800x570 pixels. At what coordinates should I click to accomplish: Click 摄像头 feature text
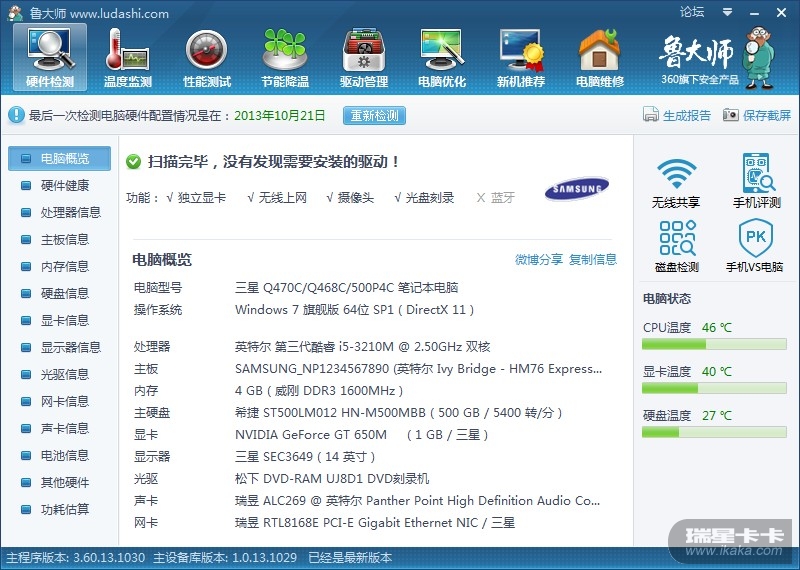point(356,197)
